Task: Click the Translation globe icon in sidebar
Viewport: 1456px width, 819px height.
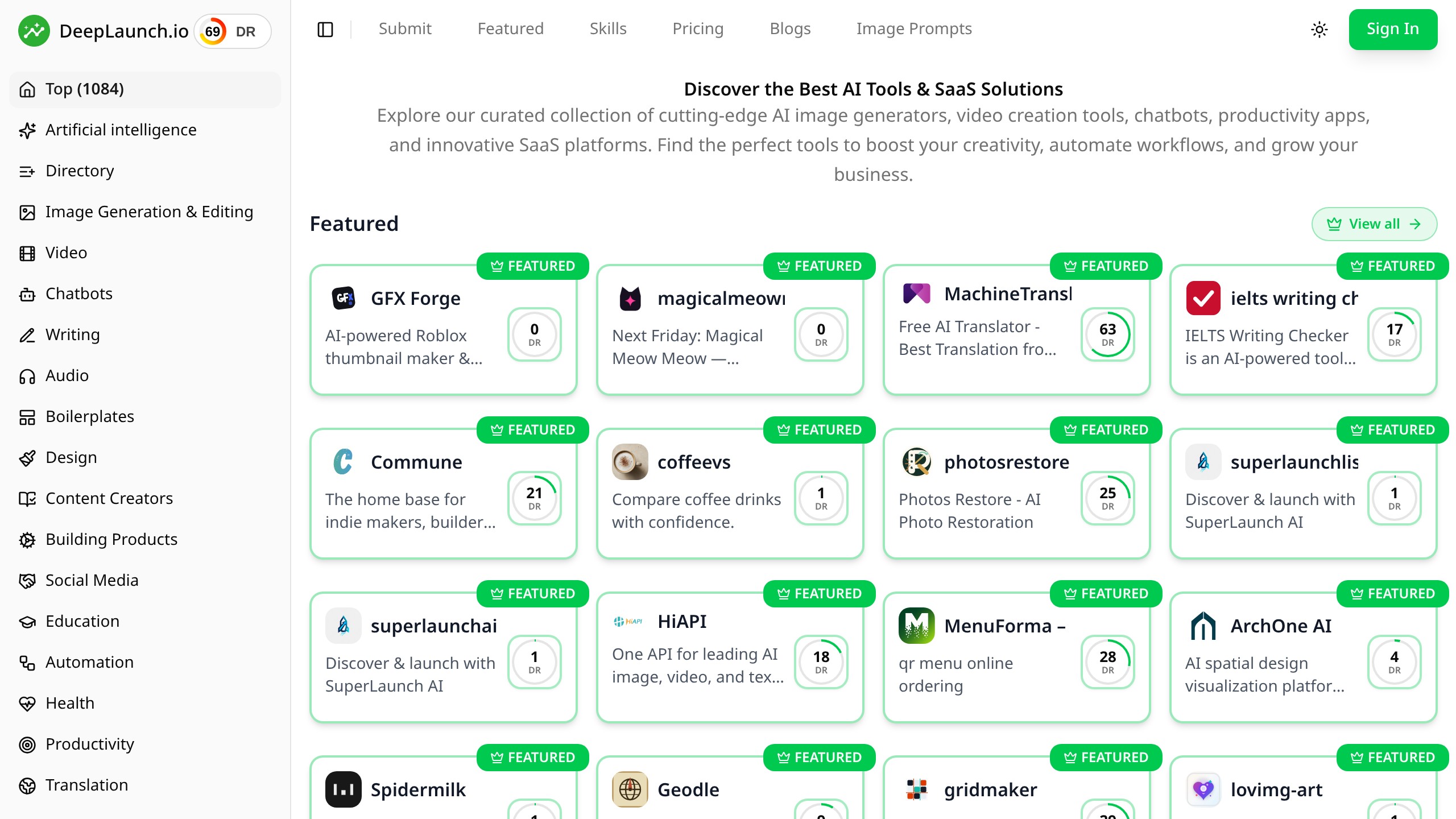Action: coord(27,785)
